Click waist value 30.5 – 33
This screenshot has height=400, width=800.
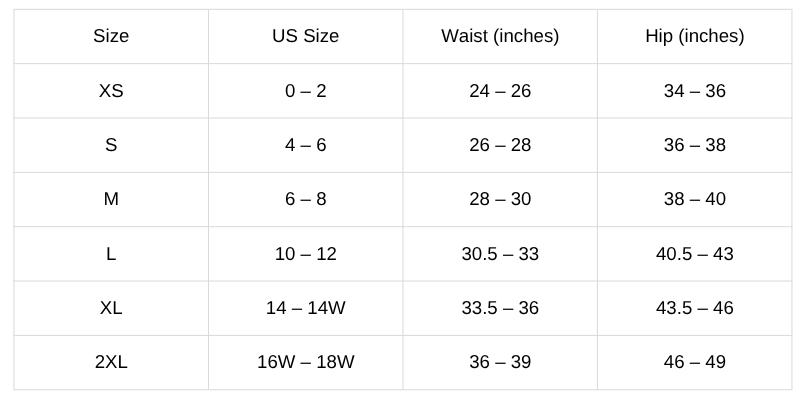500,254
